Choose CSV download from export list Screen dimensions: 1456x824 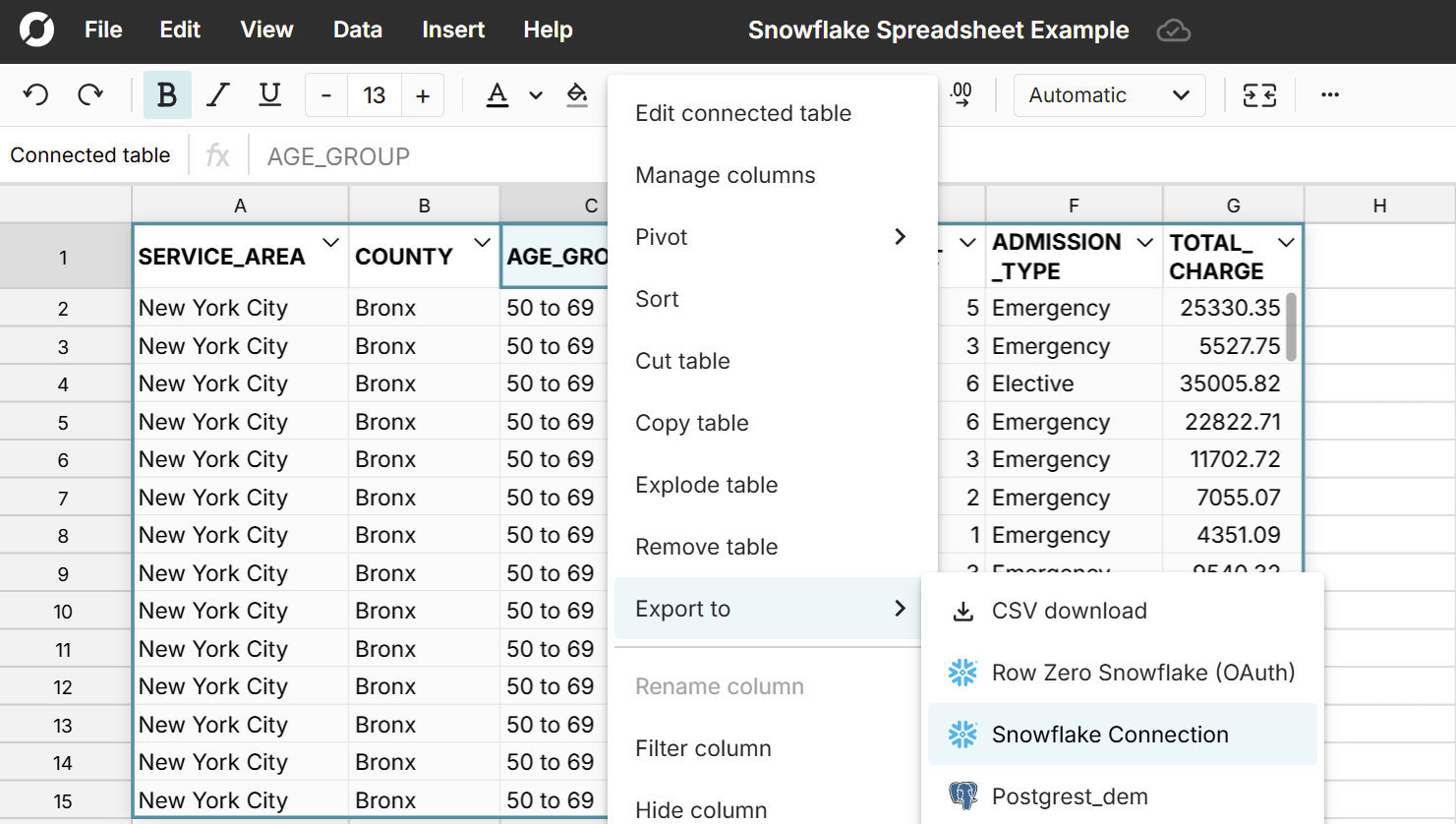click(x=1069, y=611)
